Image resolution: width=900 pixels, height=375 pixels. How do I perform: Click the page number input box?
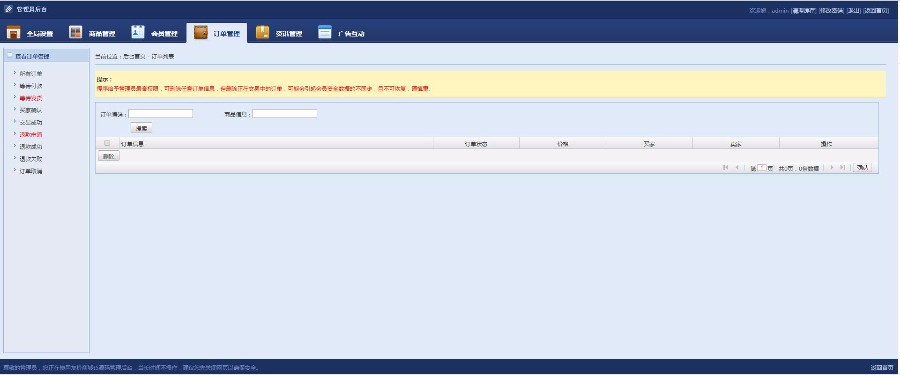point(762,168)
